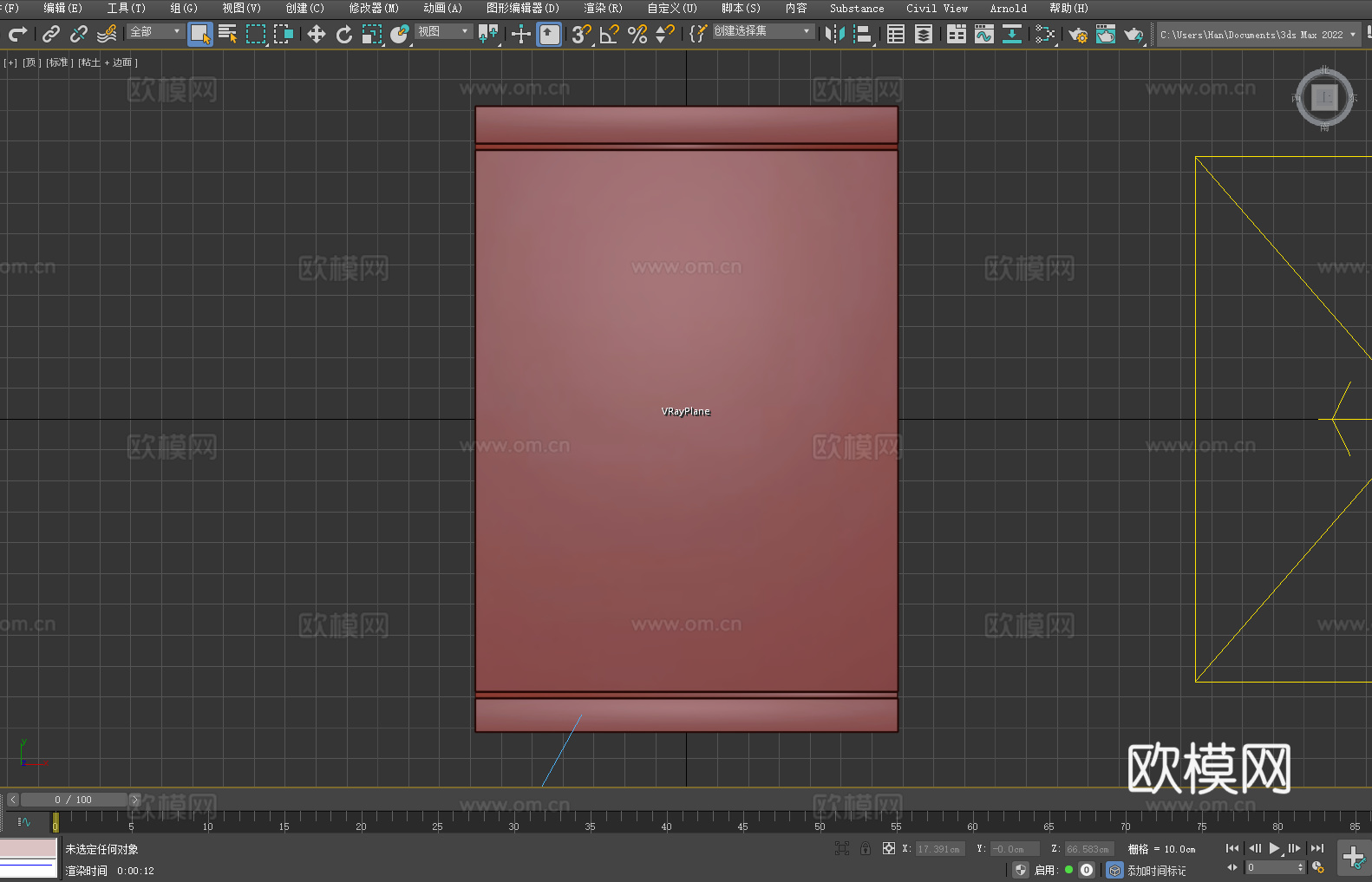Click the [粘土 + 边面] viewport style label

(108, 62)
